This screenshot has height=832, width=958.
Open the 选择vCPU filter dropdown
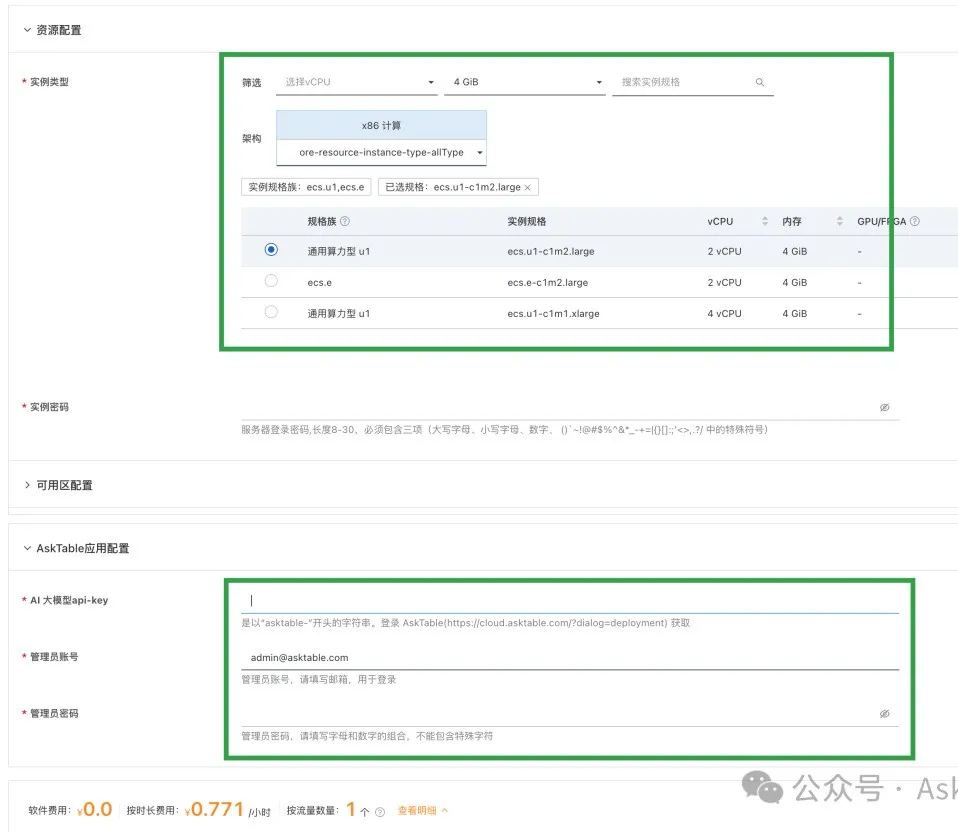[429, 82]
